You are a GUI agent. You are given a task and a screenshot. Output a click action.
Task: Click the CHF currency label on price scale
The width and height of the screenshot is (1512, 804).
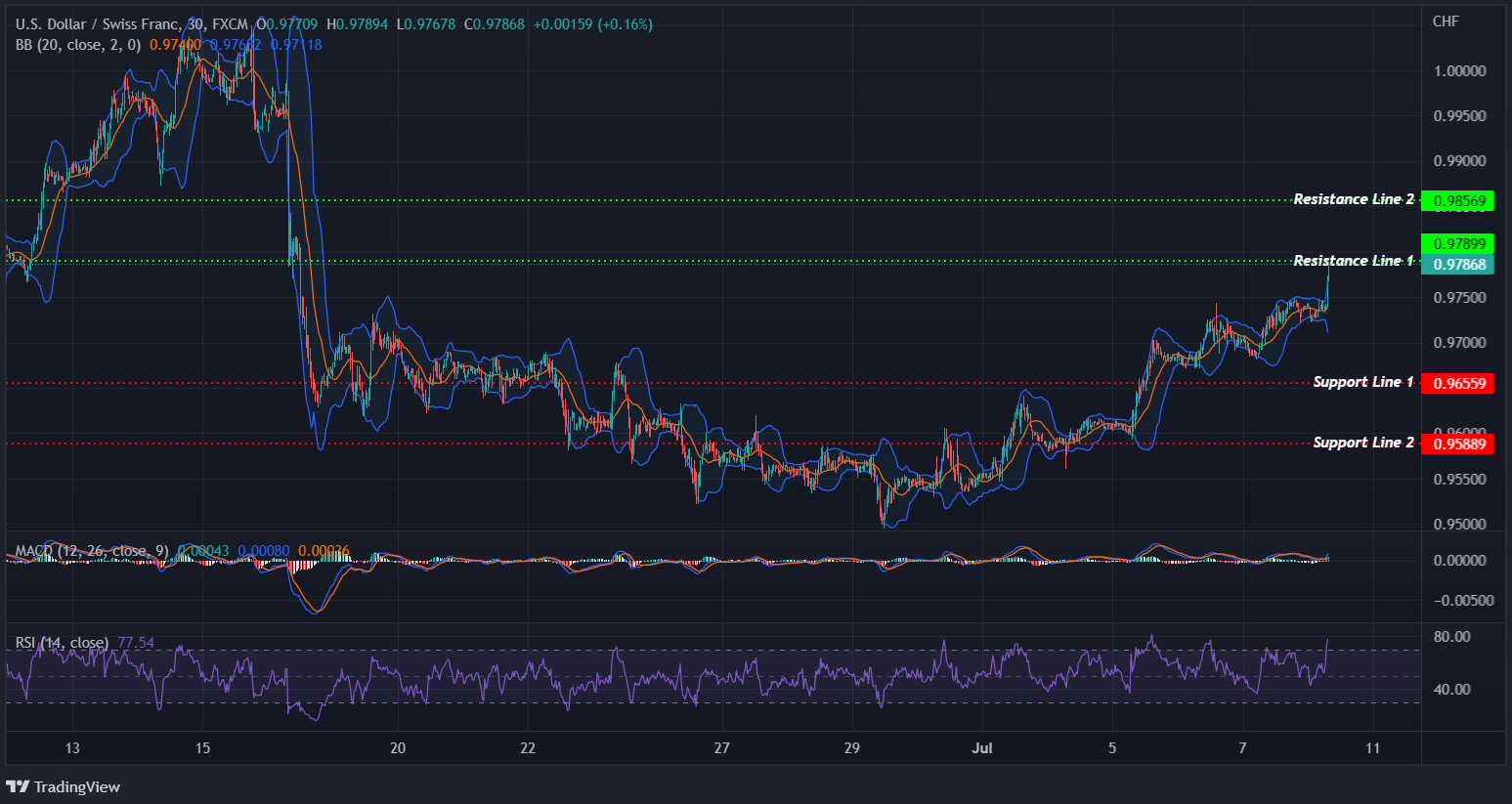(1446, 20)
